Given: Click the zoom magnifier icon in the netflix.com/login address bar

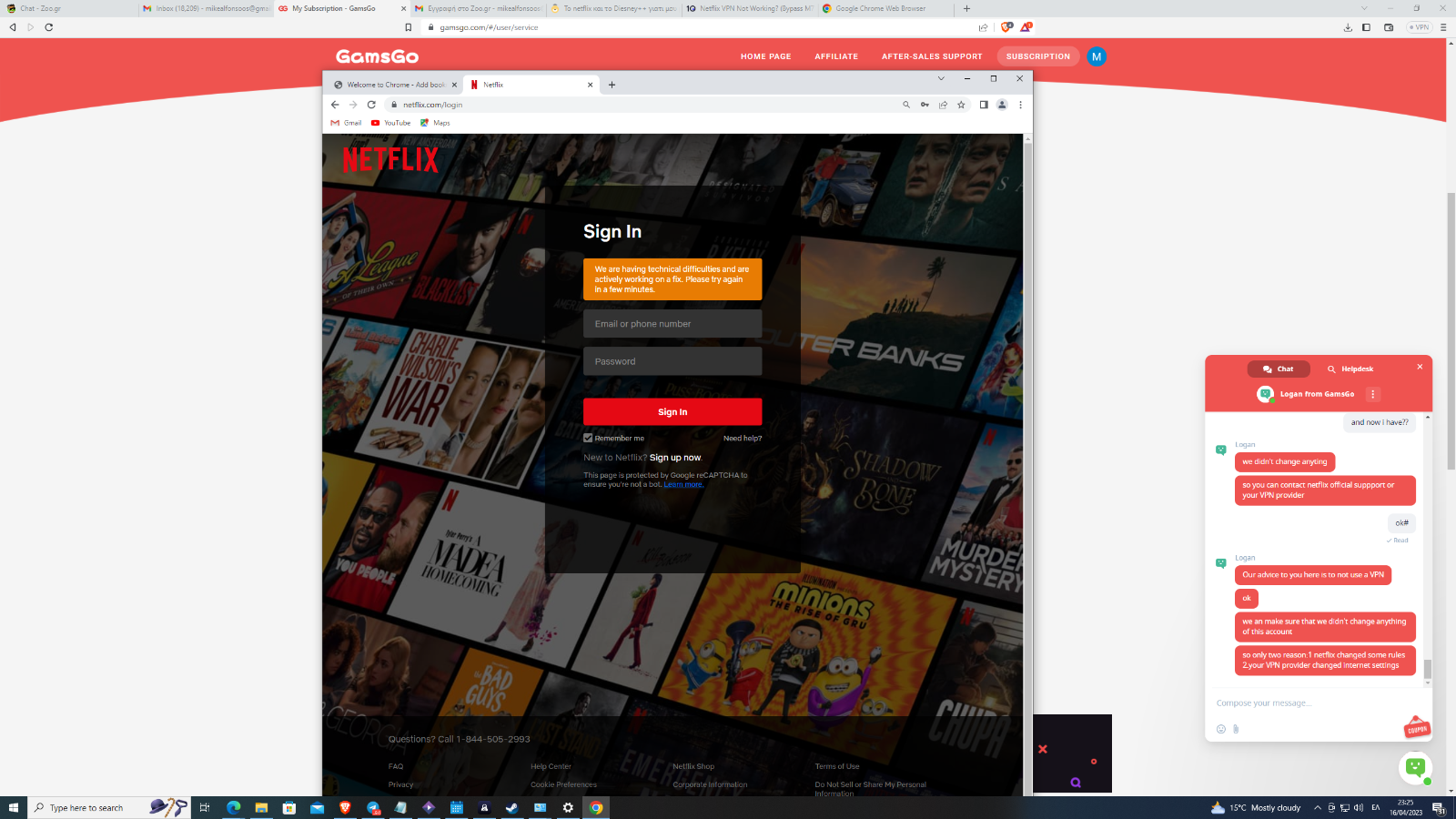Looking at the screenshot, I should (906, 105).
